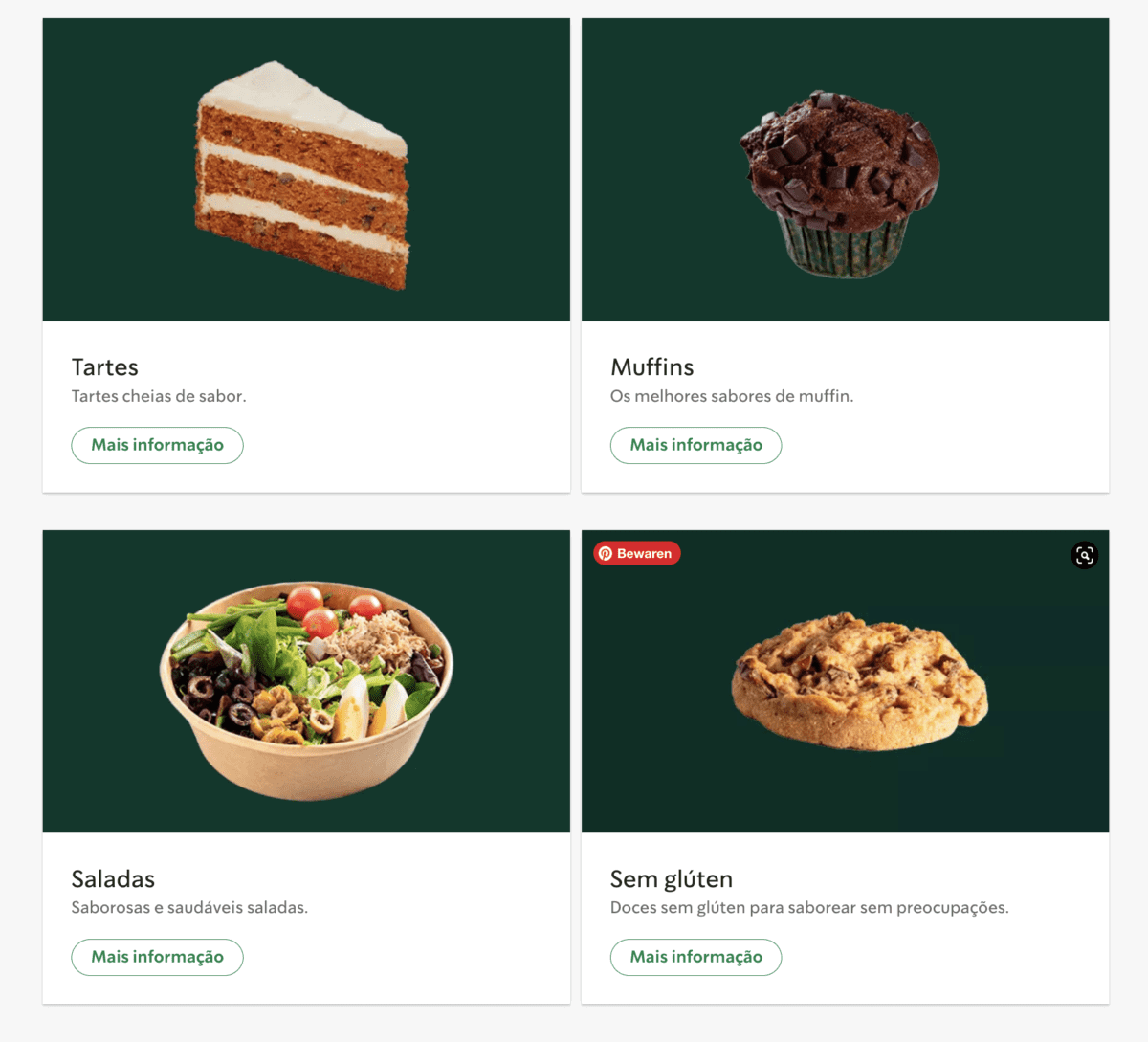Select the Sem glúten heading
Viewport: 1148px width, 1042px height.
pos(672,879)
